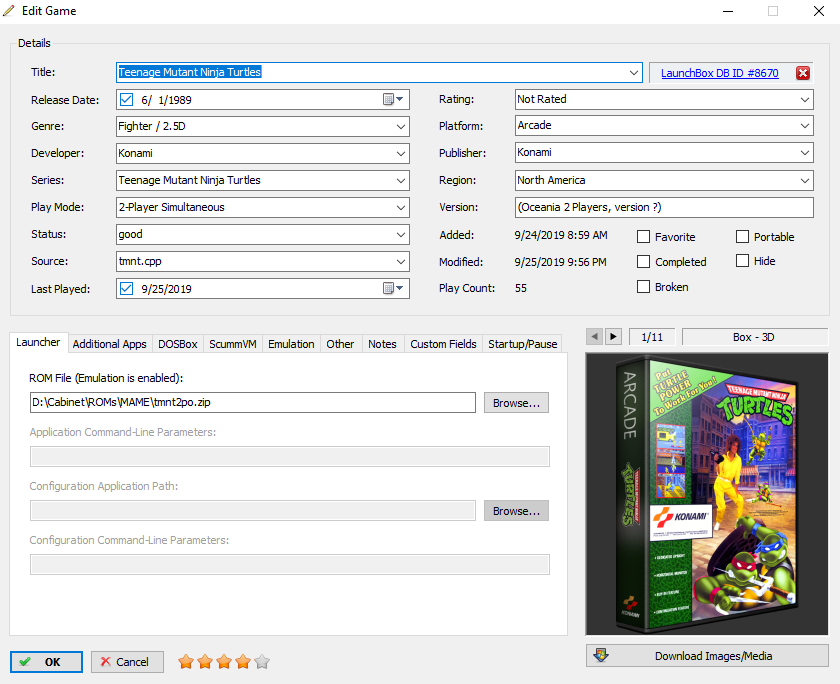Show the previous image with left arrow
This screenshot has height=684, width=840.
pos(594,336)
